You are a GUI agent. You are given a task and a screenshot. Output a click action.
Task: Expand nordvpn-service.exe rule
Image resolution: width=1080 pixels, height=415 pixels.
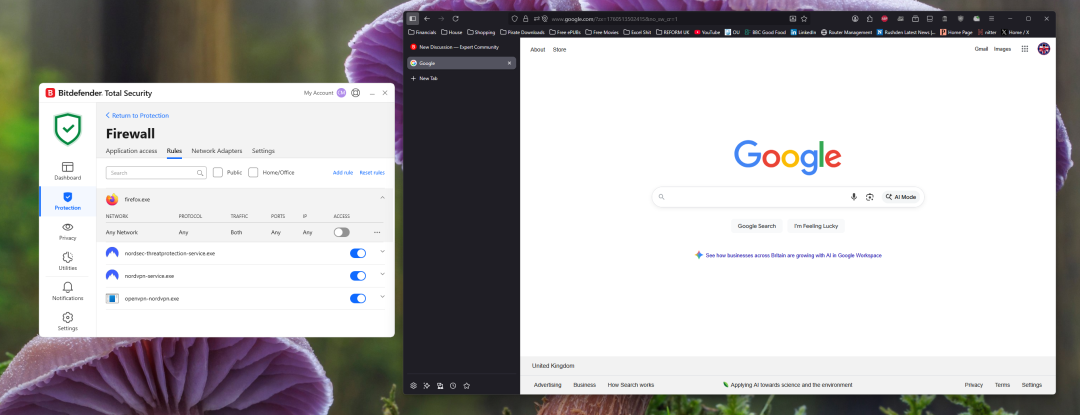382,274
